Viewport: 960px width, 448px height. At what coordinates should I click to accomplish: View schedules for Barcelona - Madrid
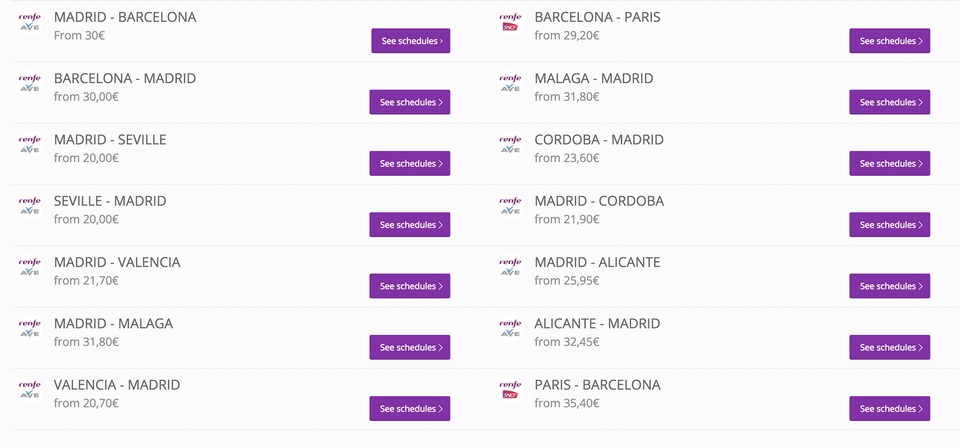point(410,102)
